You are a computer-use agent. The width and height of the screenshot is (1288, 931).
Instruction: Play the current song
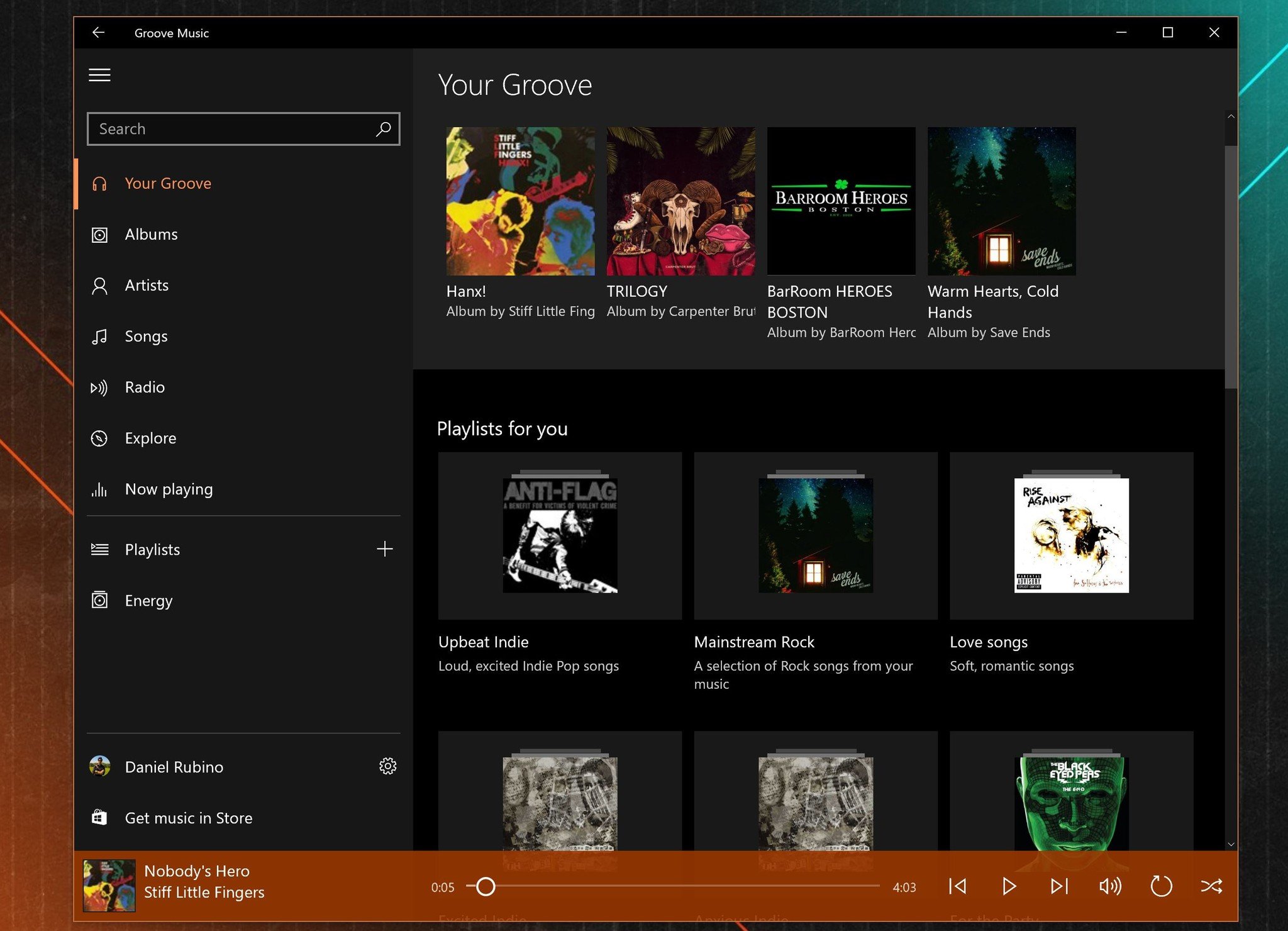click(x=1009, y=886)
